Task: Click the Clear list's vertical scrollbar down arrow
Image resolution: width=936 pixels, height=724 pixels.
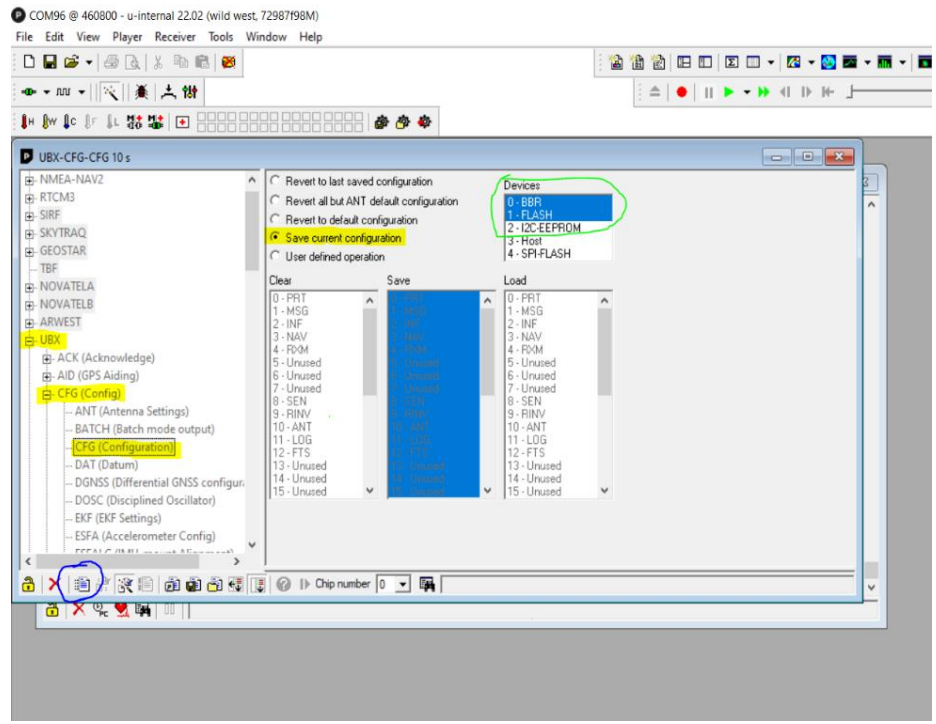Action: [x=370, y=491]
